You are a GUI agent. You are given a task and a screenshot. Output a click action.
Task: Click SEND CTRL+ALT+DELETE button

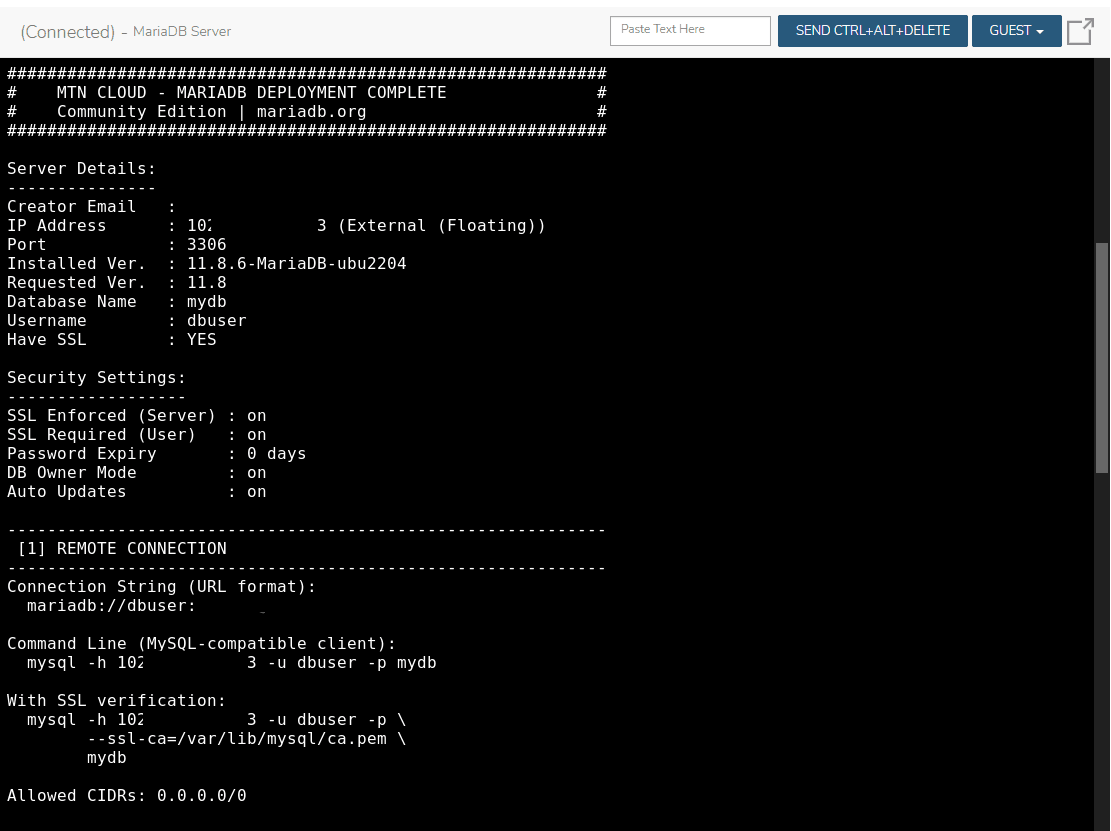click(872, 31)
